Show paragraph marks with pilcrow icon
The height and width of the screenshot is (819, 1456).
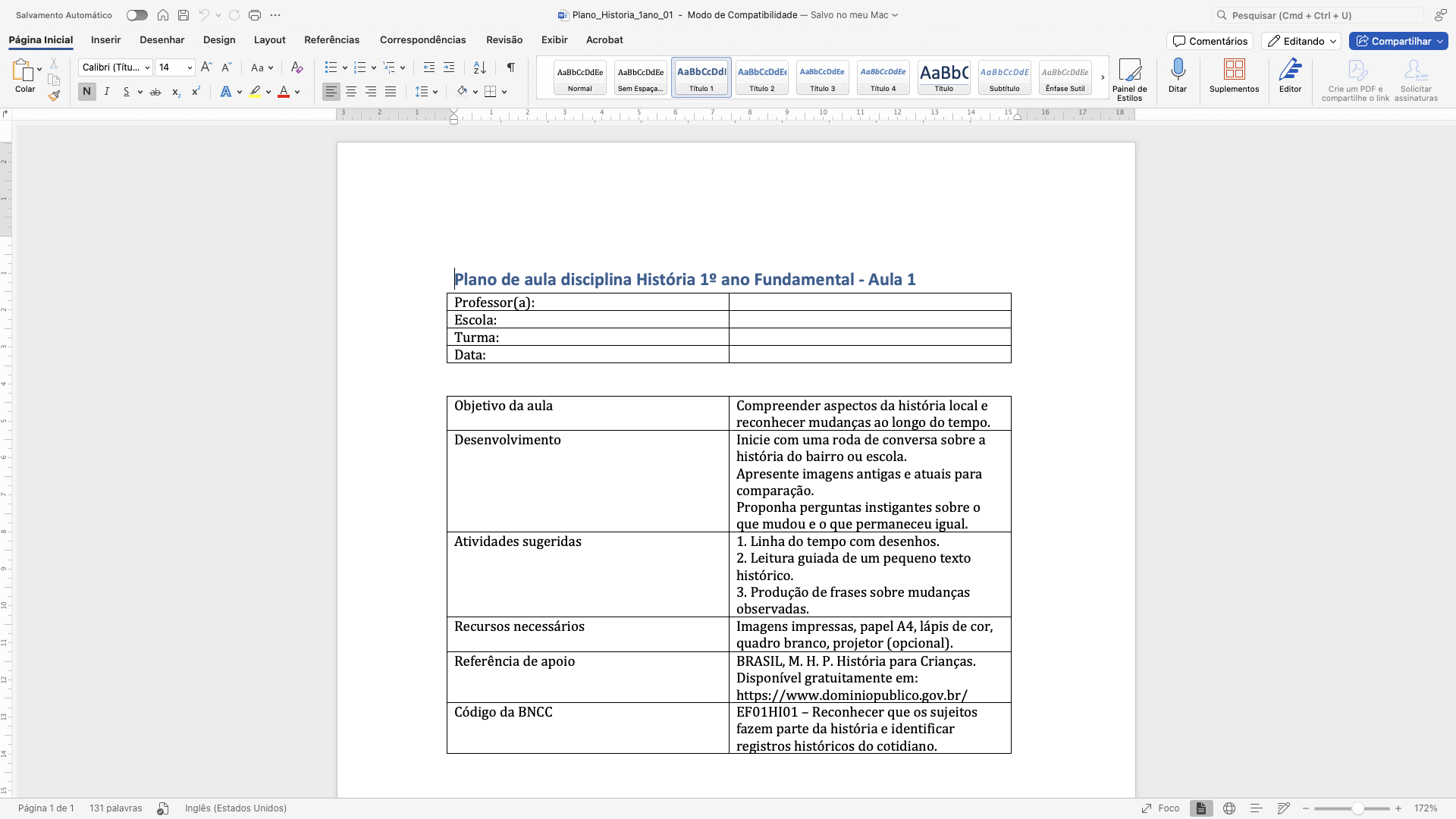511,67
